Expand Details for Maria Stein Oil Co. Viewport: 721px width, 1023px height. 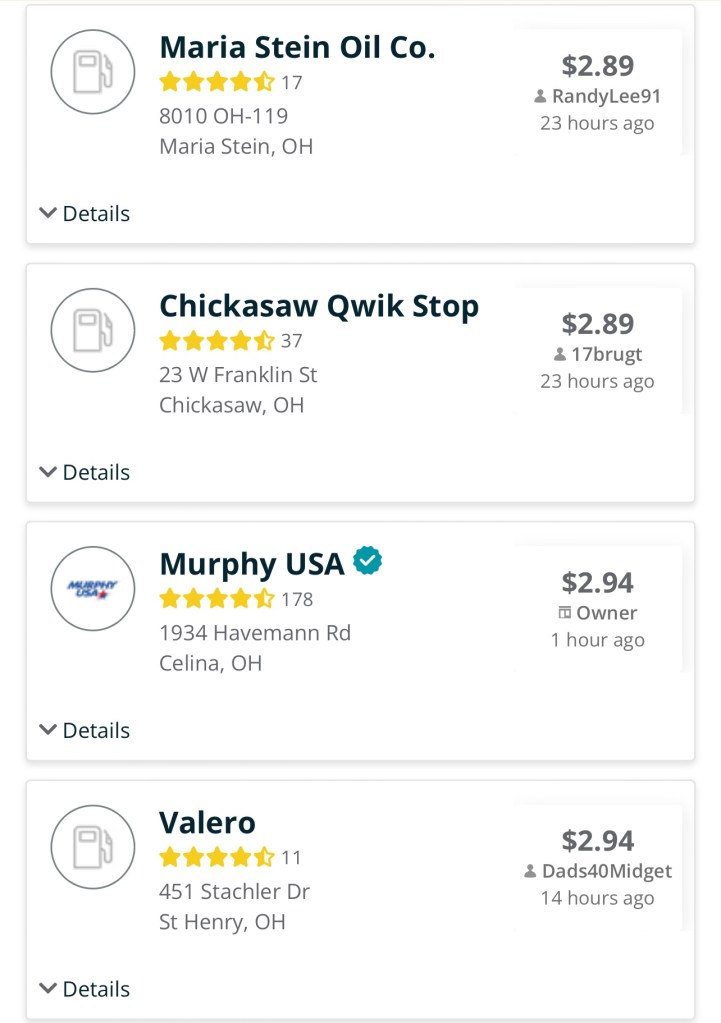pos(85,213)
